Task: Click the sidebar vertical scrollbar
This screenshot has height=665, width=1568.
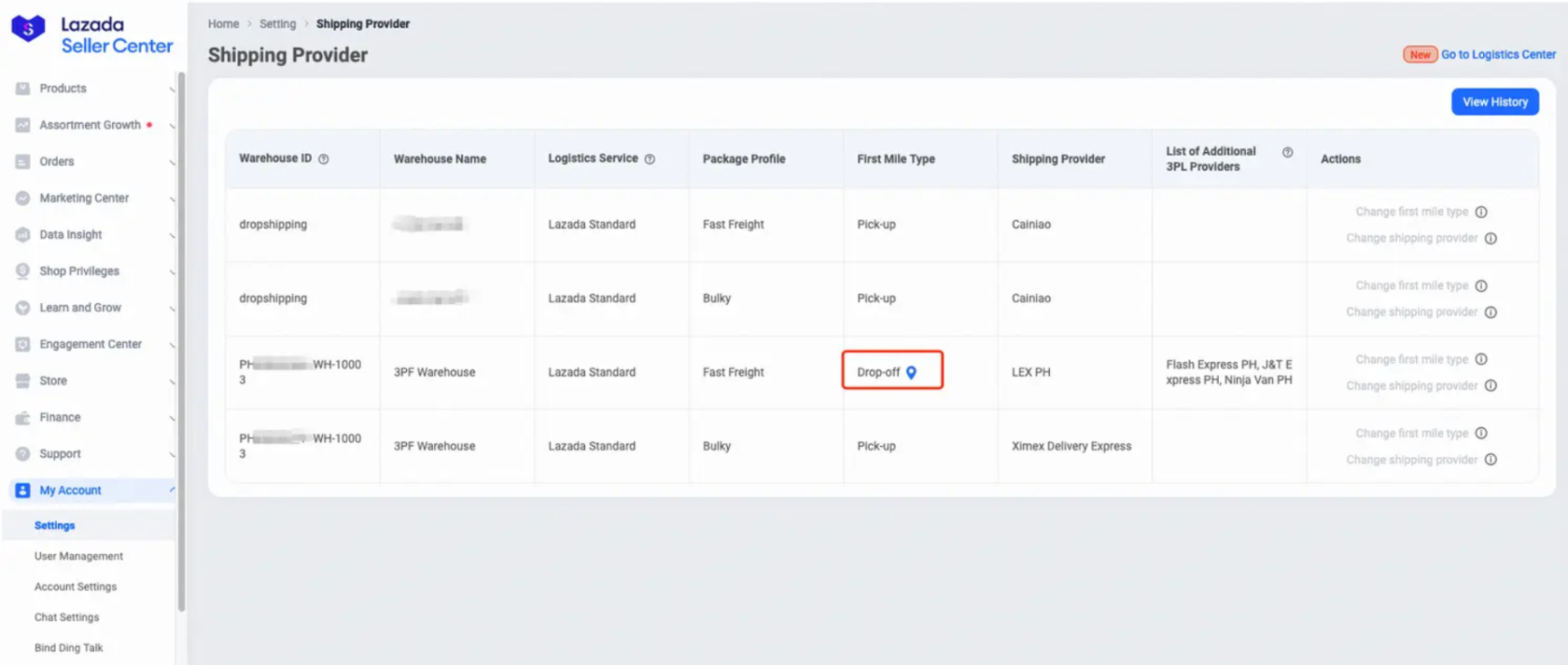Action: pos(181,341)
